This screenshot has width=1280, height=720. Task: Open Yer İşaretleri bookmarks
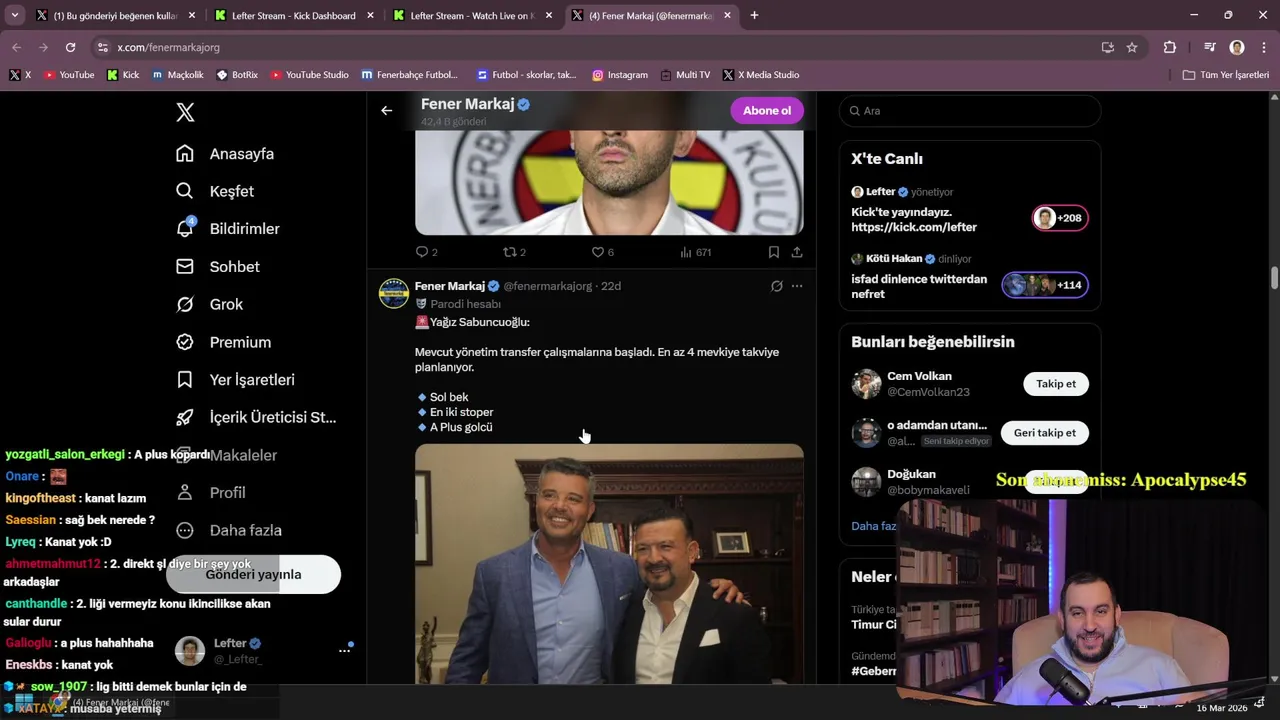click(235, 380)
